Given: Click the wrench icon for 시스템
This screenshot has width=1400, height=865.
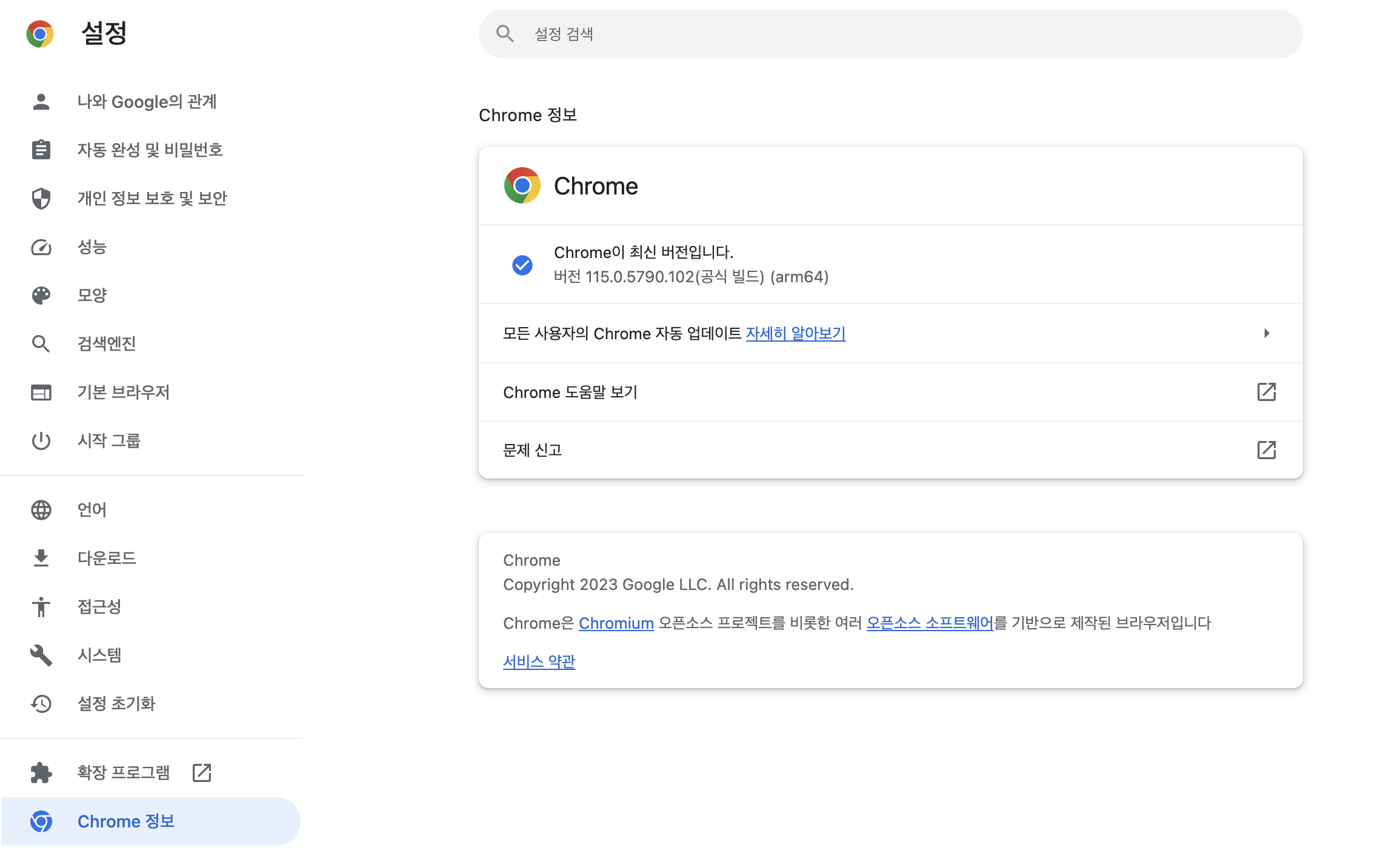Looking at the screenshot, I should tap(41, 655).
